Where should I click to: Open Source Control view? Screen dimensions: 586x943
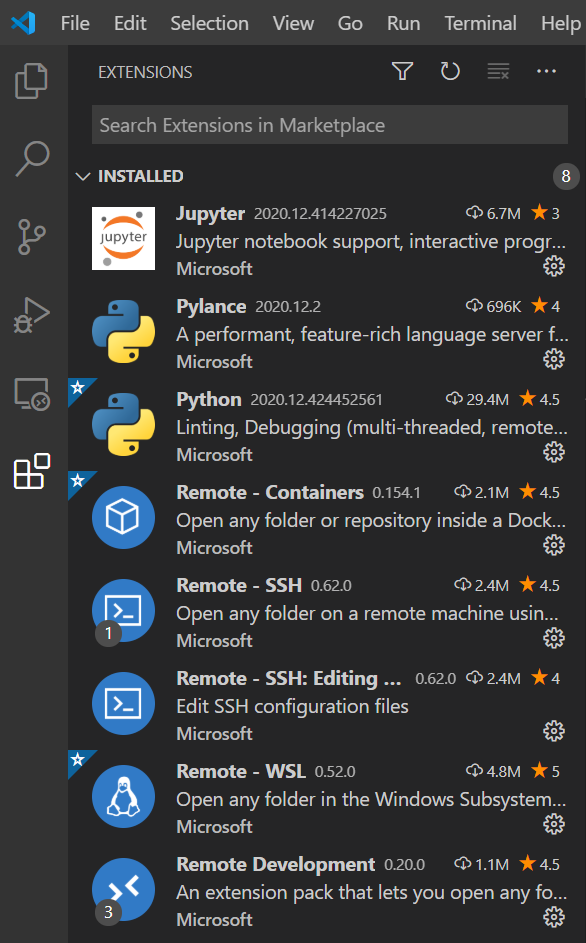(x=30, y=237)
